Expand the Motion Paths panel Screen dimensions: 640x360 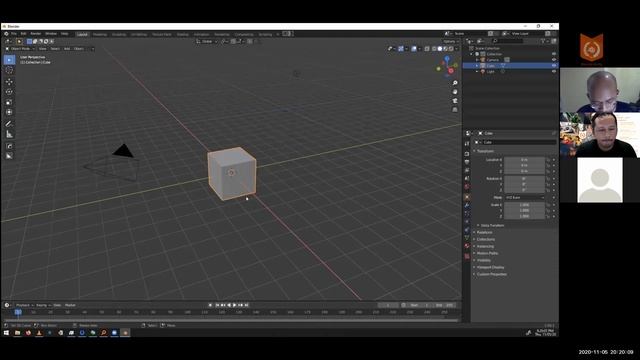point(486,253)
